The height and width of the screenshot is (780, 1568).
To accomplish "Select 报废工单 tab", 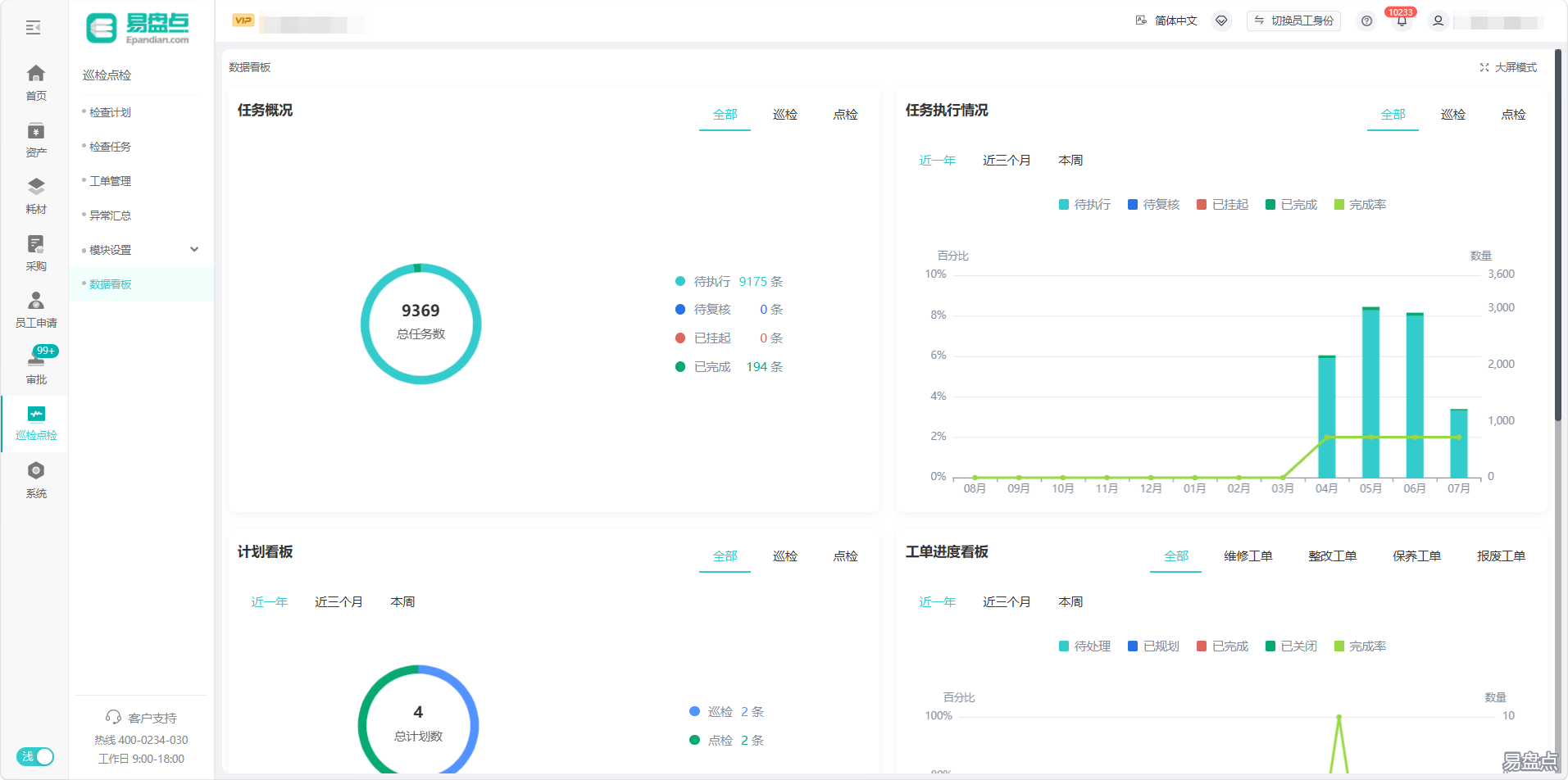I will 1502,556.
